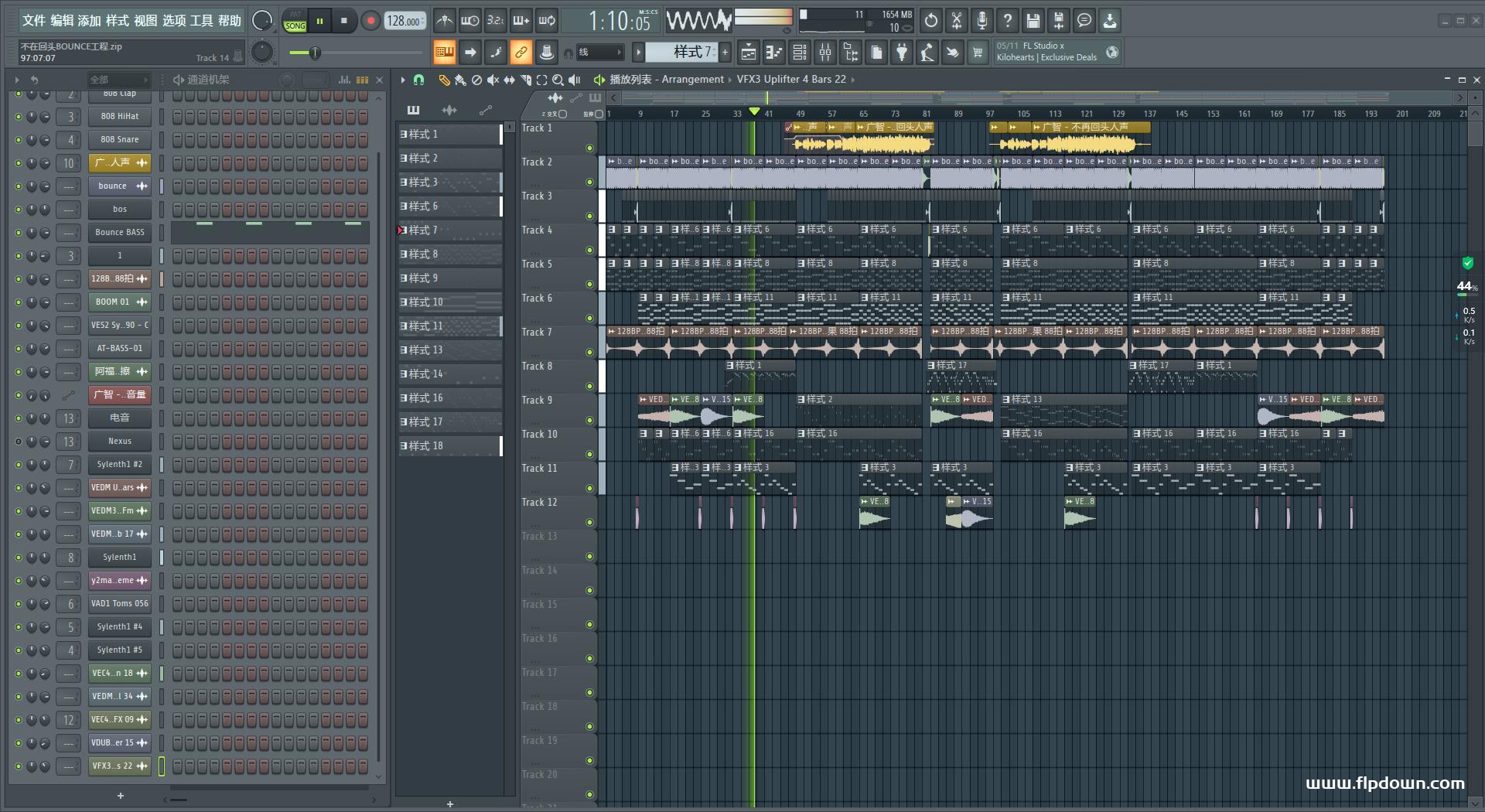Open the 编辑 menu
The image size is (1485, 812).
(x=62, y=21)
